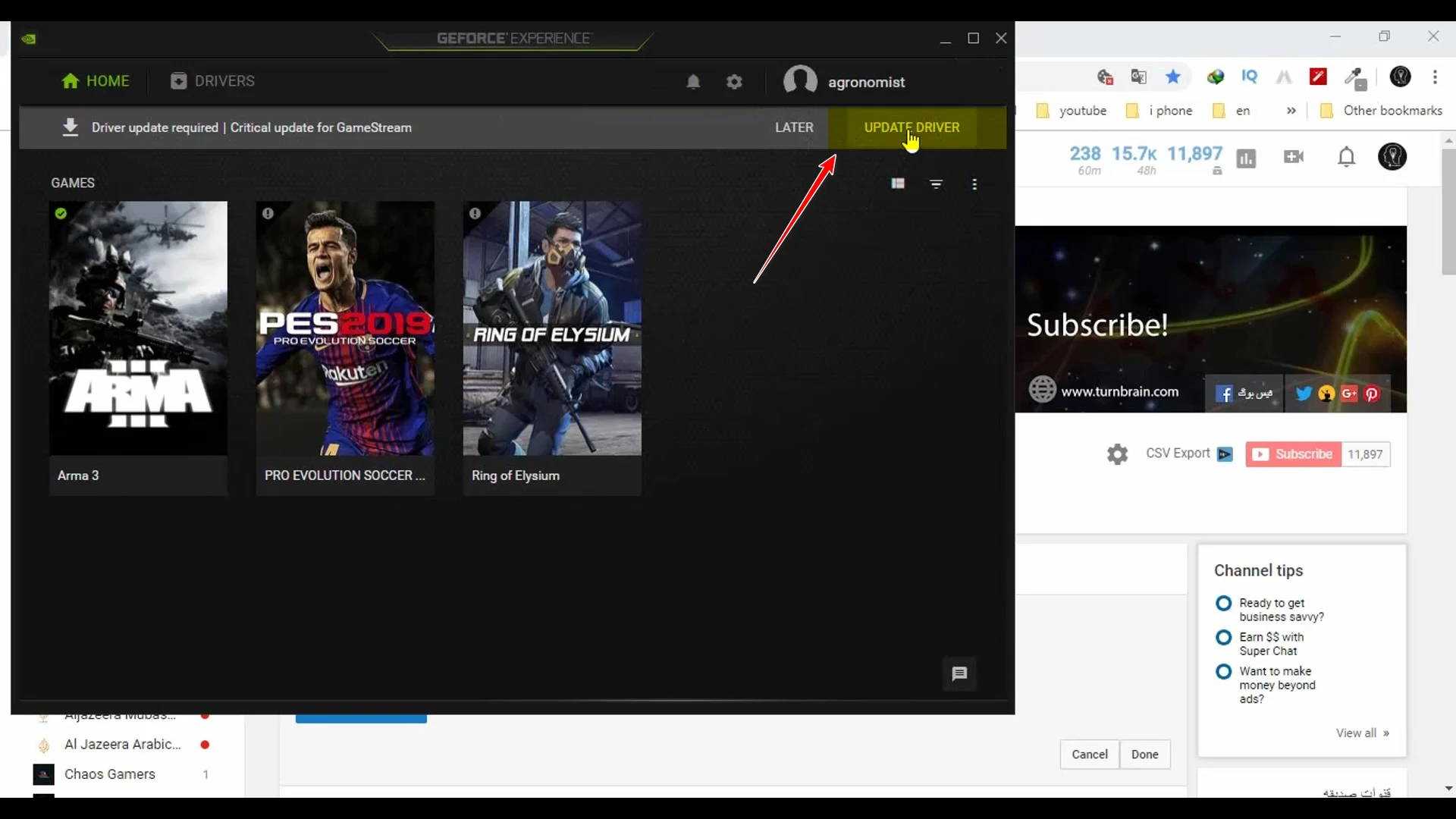This screenshot has width=1456, height=819.
Task: Open the YouTube account avatar
Action: click(1392, 157)
